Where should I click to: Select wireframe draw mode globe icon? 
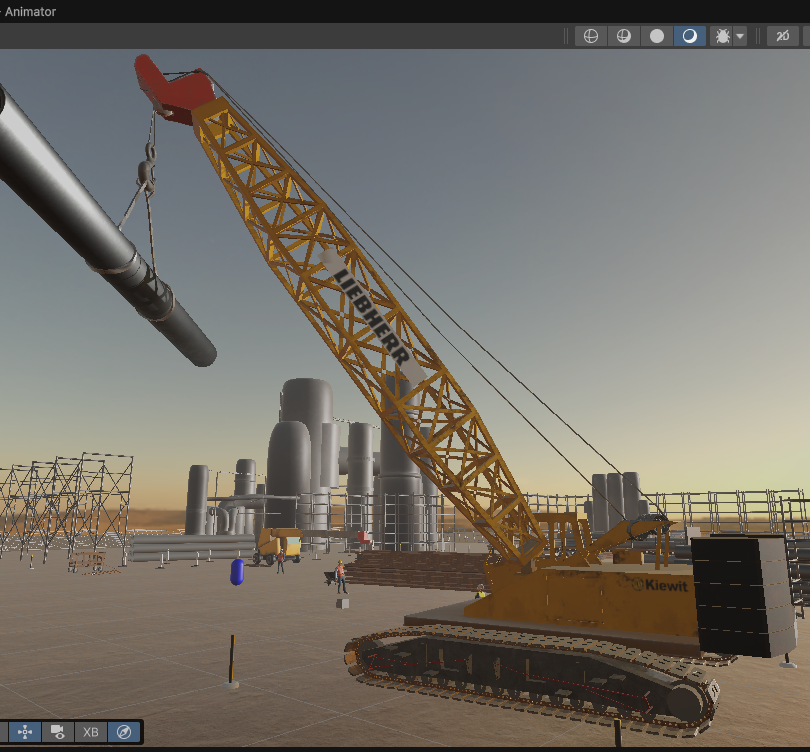pos(590,36)
